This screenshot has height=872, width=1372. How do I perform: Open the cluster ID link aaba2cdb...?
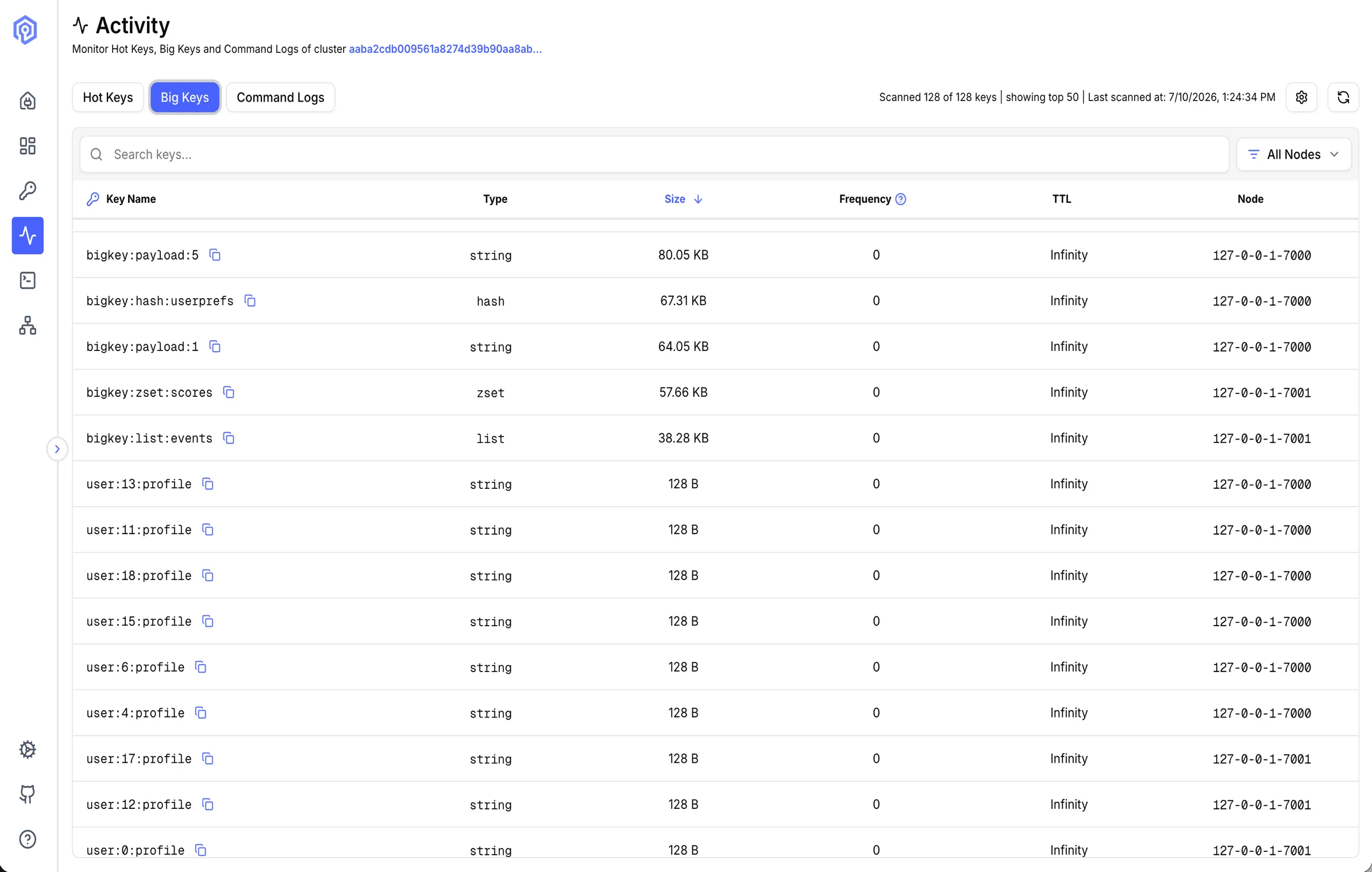point(445,49)
